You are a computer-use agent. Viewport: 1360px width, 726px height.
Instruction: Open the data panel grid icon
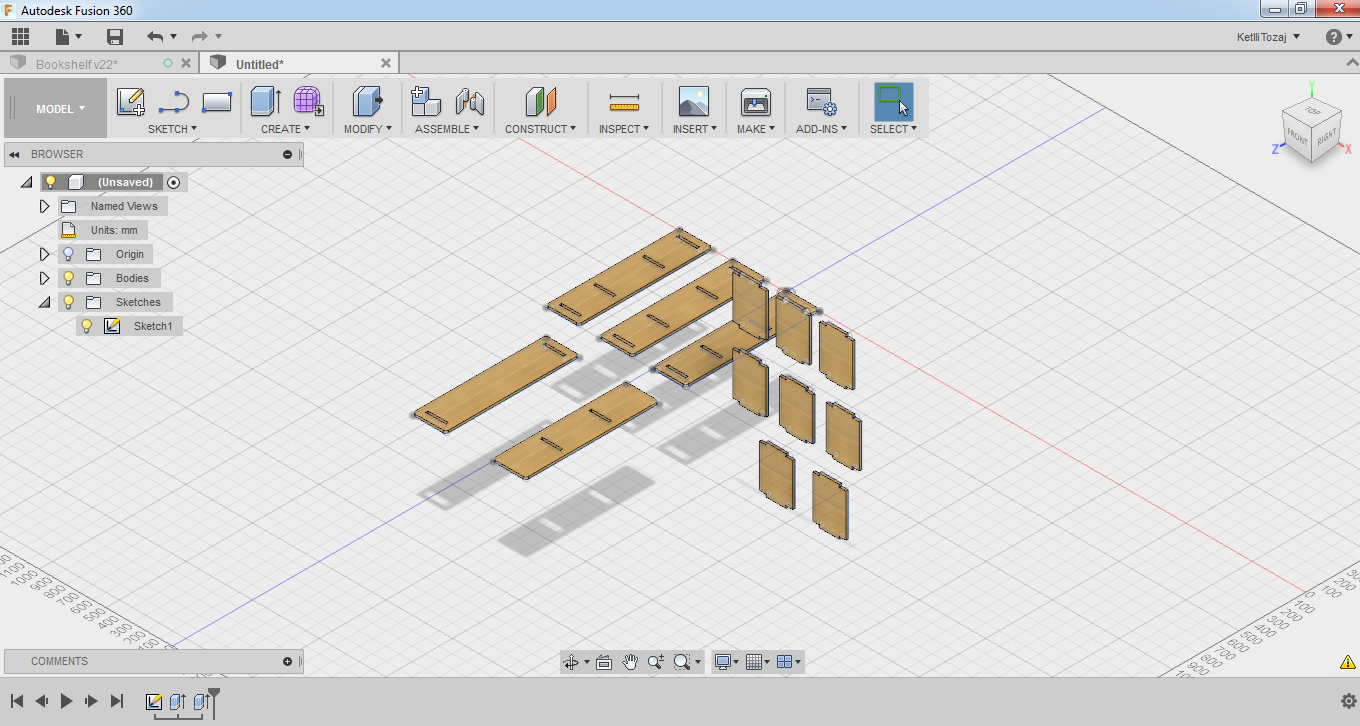[20, 37]
